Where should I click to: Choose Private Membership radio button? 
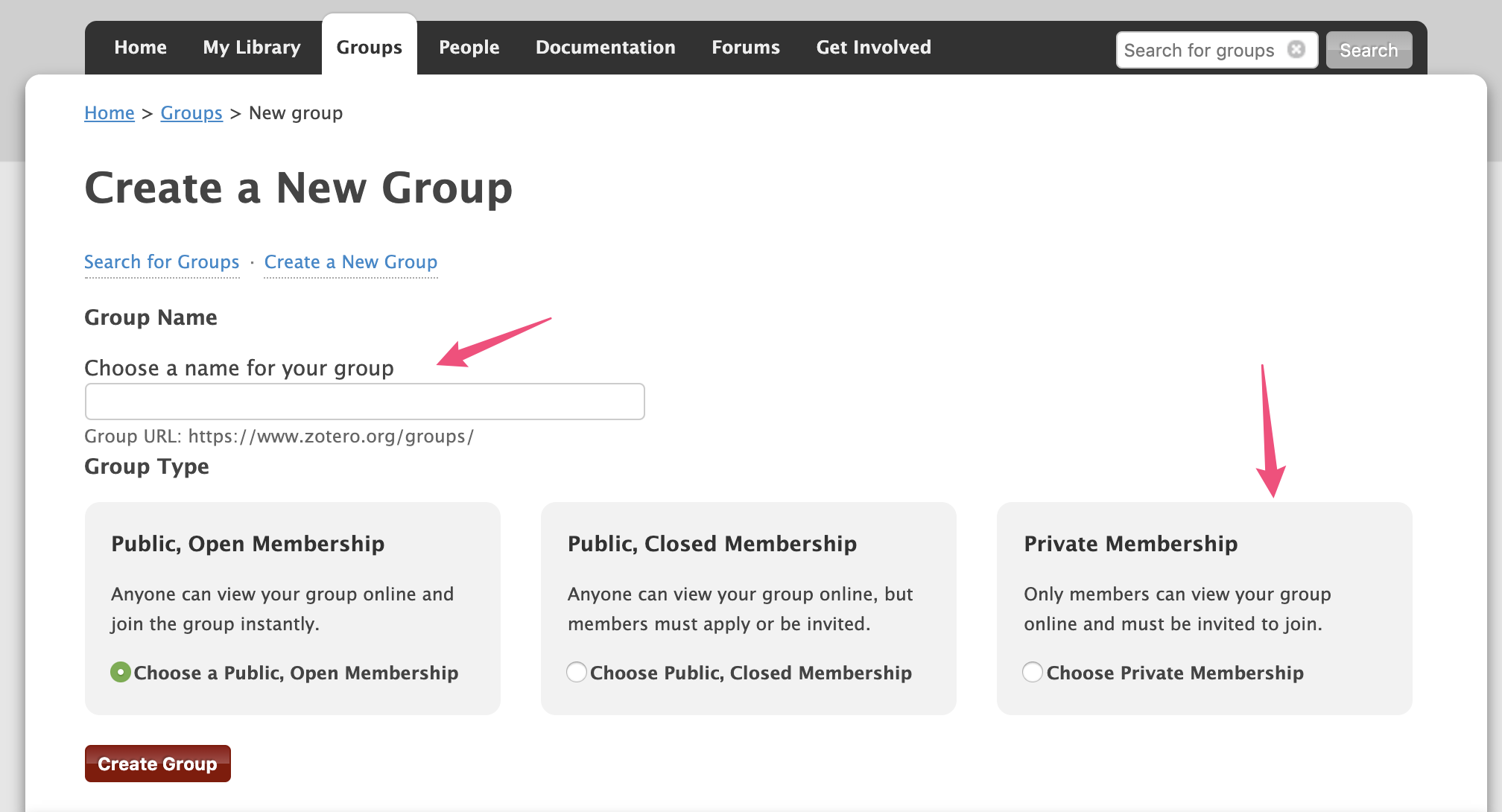1033,672
